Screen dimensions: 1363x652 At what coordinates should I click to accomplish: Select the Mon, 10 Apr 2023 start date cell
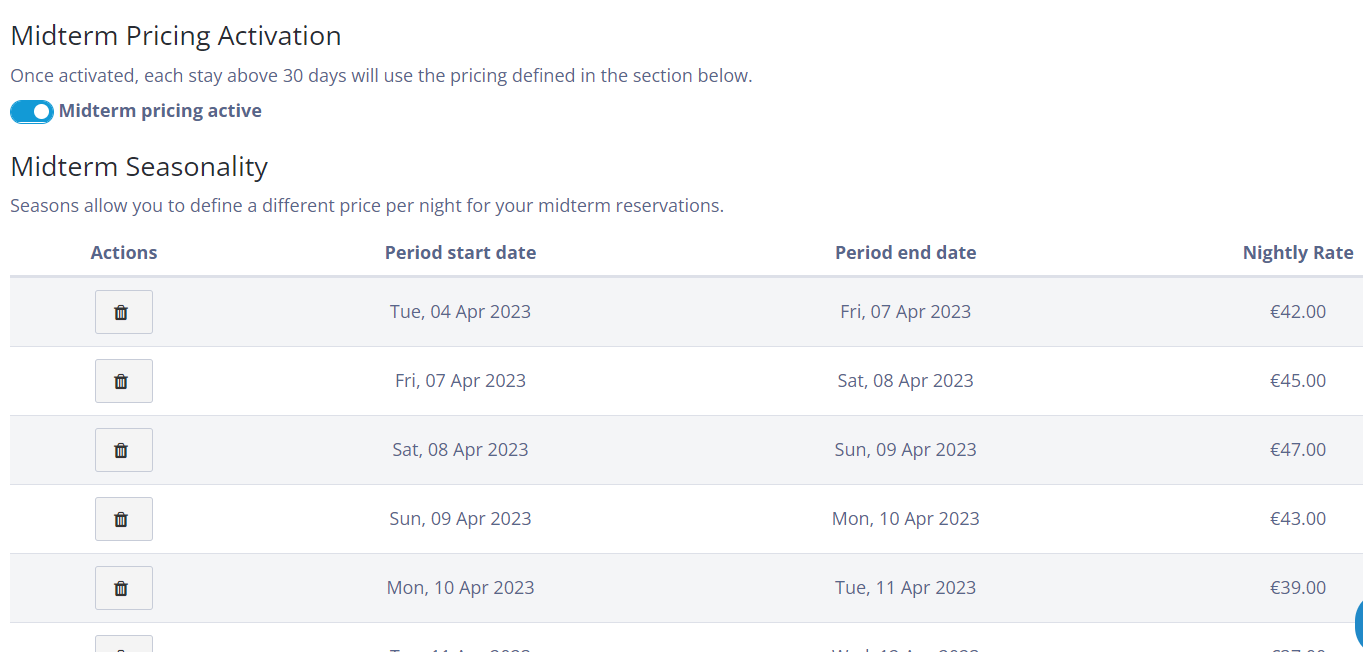(x=460, y=588)
